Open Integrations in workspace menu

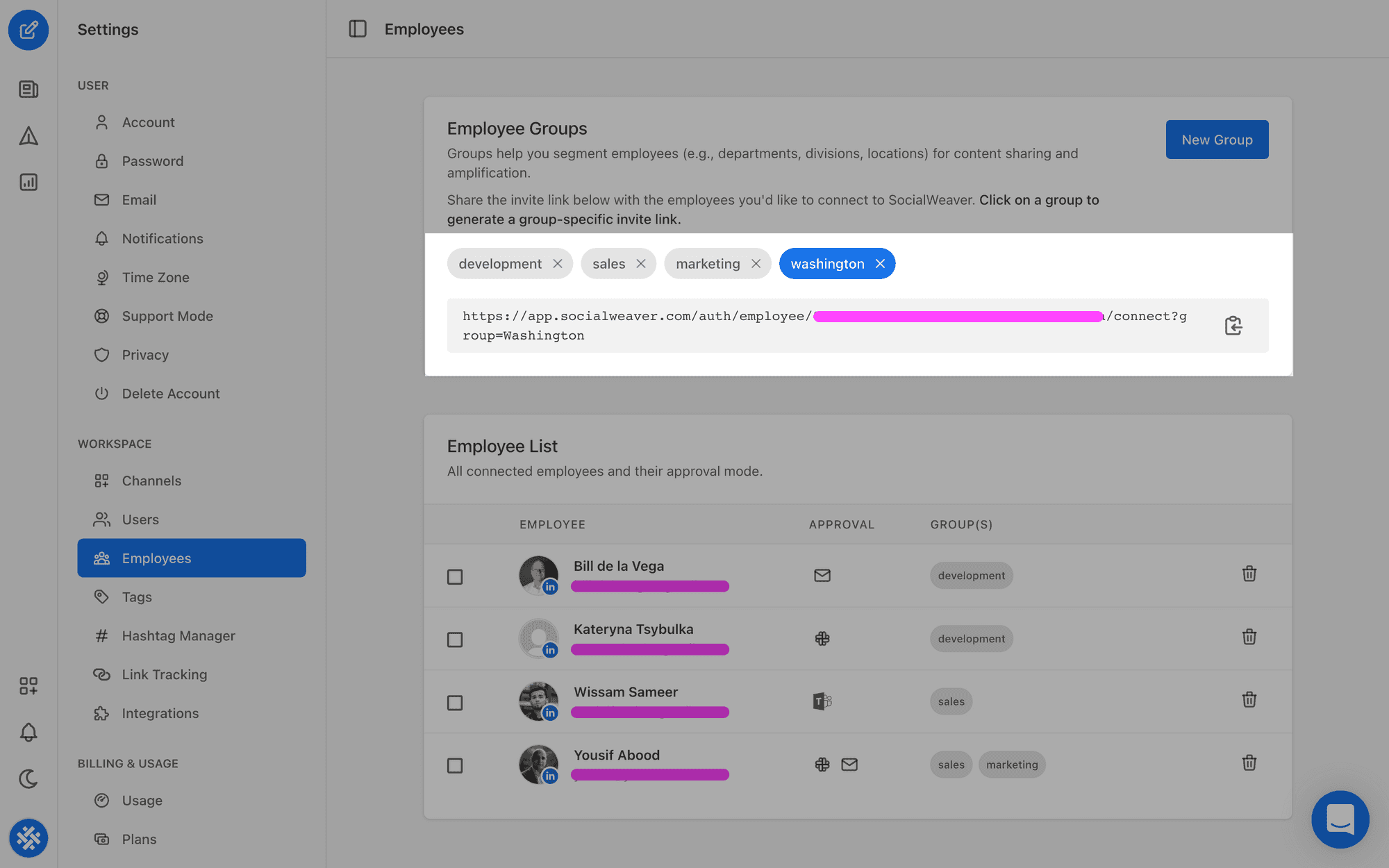[160, 713]
